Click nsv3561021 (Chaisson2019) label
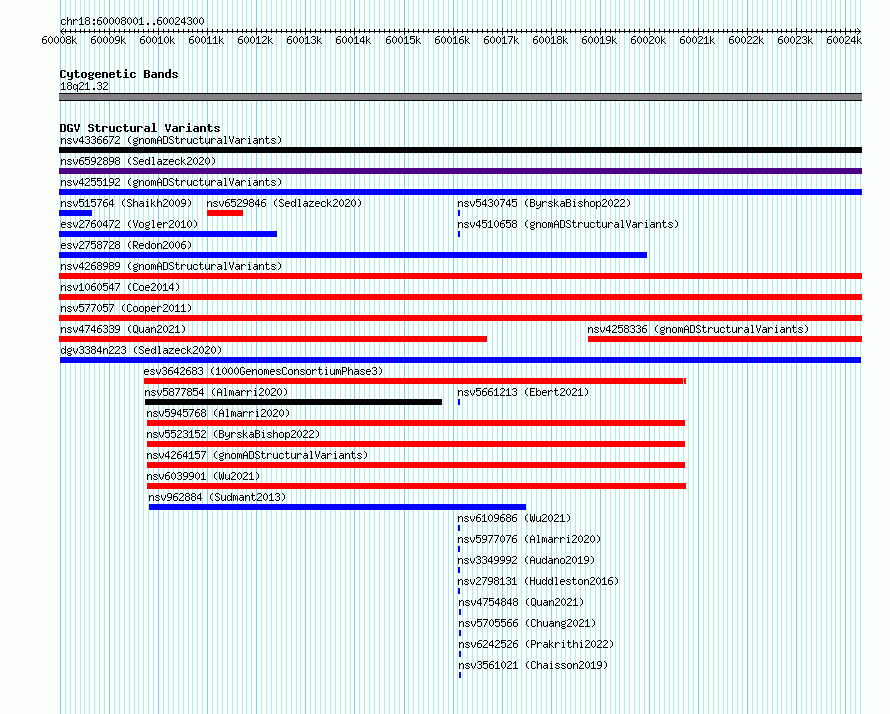890x714 pixels. [x=533, y=665]
